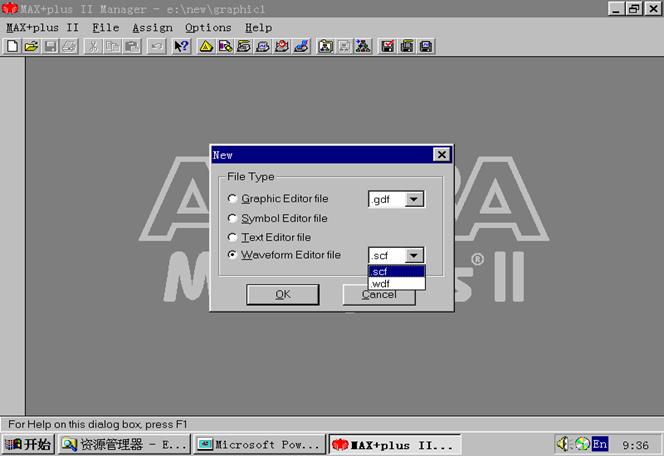The width and height of the screenshot is (664, 456).
Task: Open the Simulator toolbar icon
Action: pos(263,46)
